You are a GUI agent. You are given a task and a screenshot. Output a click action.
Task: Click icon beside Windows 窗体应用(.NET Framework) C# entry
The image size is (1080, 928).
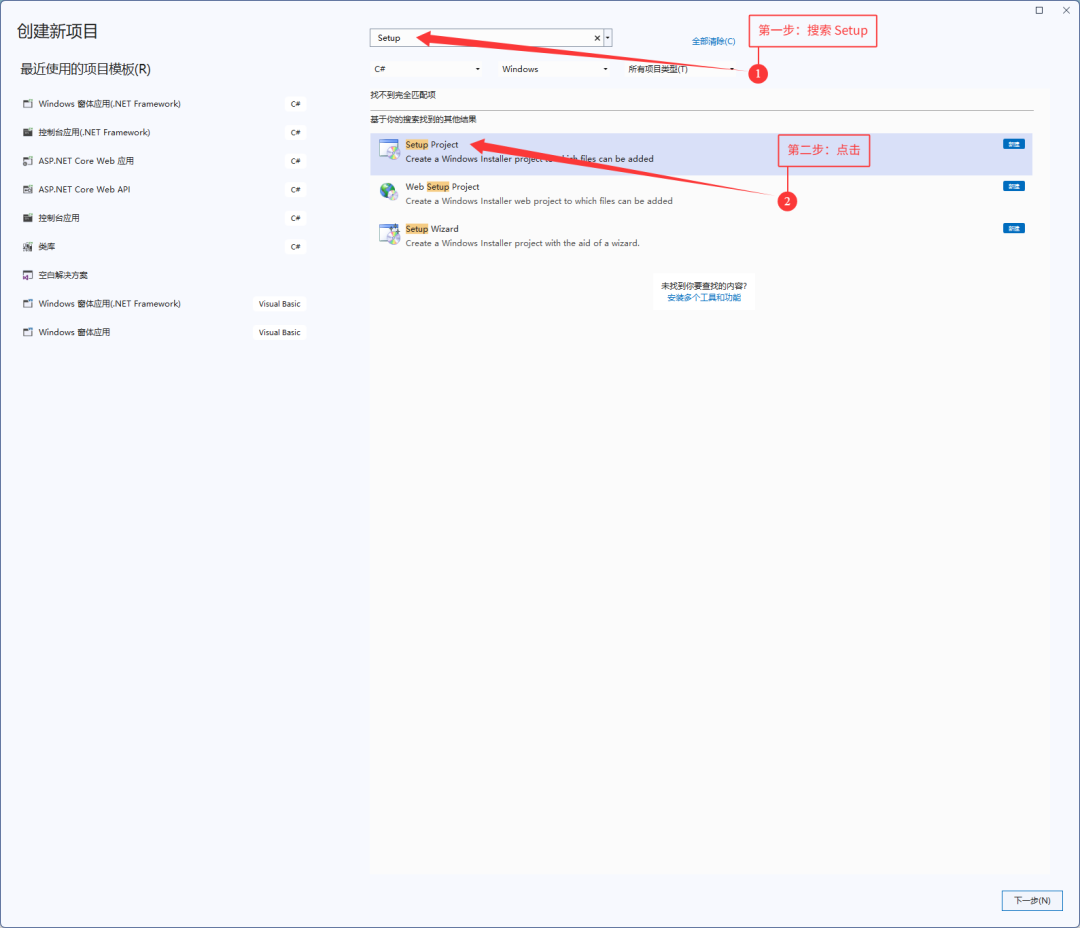[x=28, y=104]
